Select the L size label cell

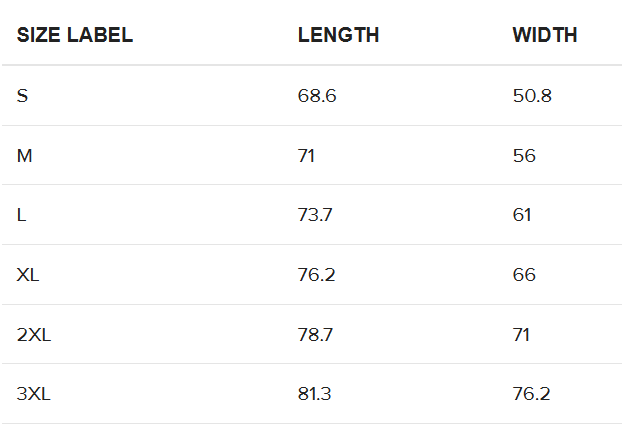(x=21, y=215)
